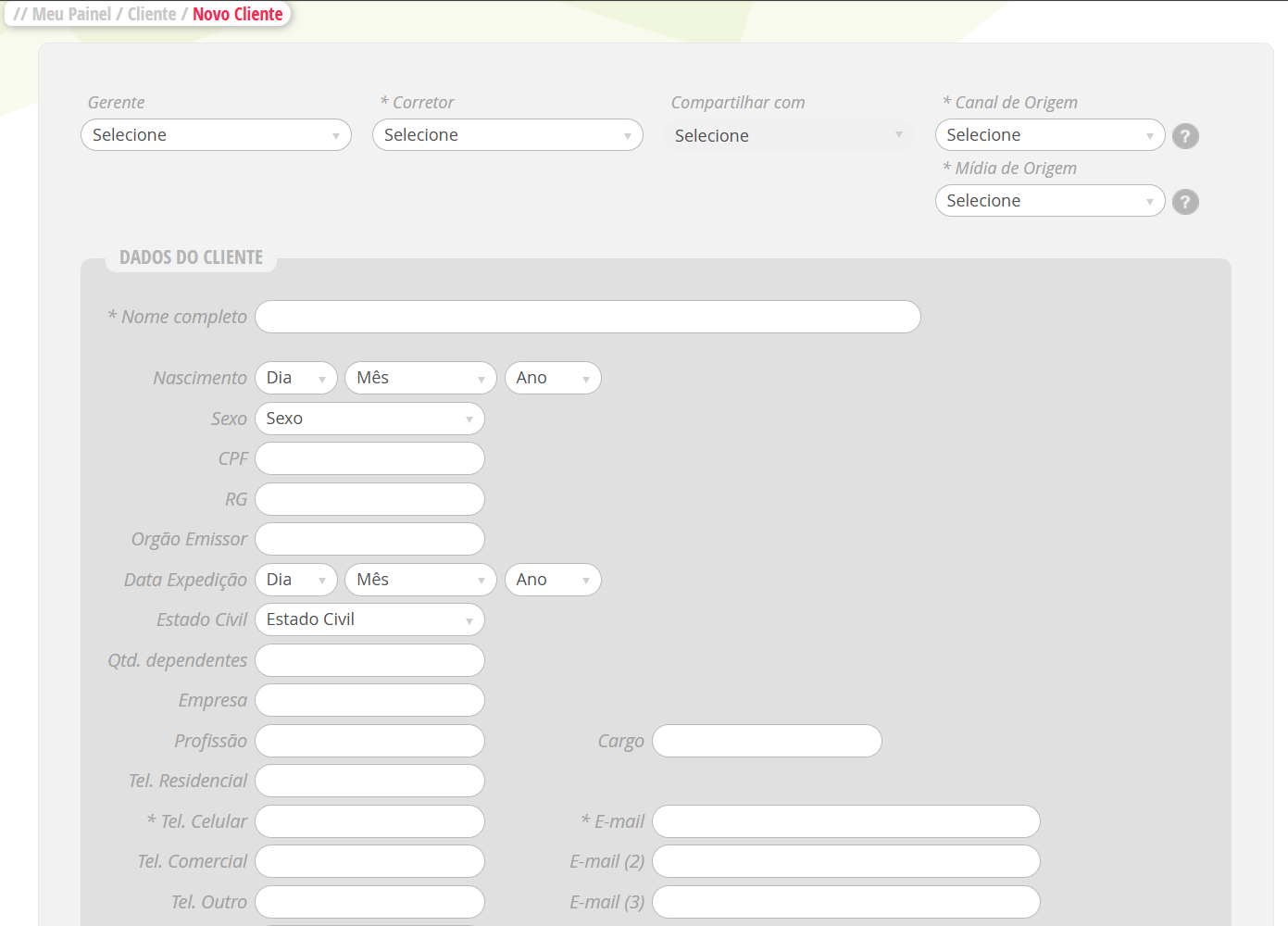
Task: Focus the Profissão input field
Action: click(369, 741)
